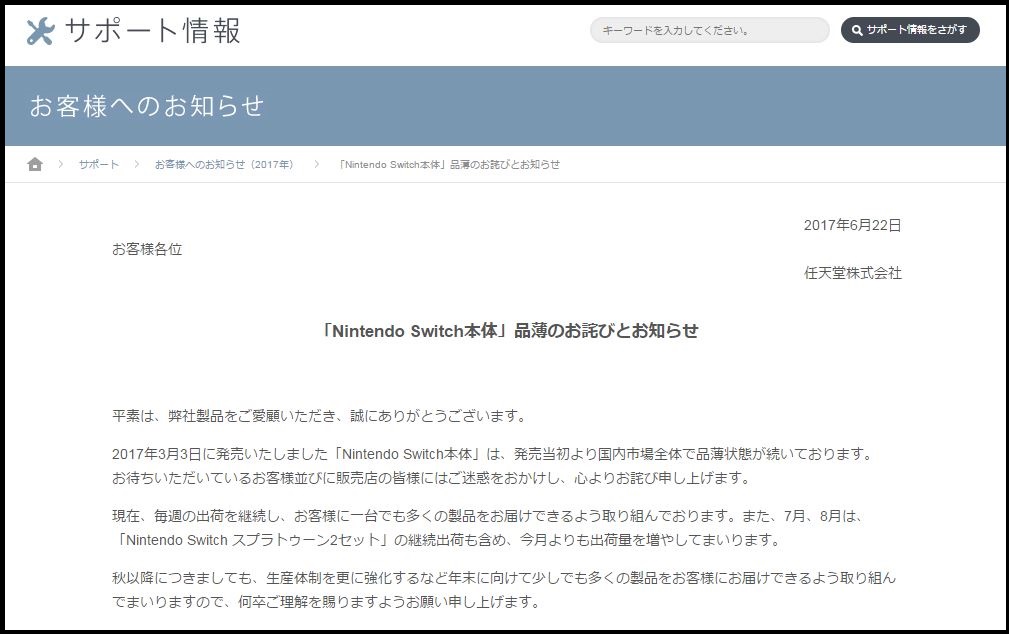Click the サポート情報をさがす search button
This screenshot has width=1009, height=634.
910,30
